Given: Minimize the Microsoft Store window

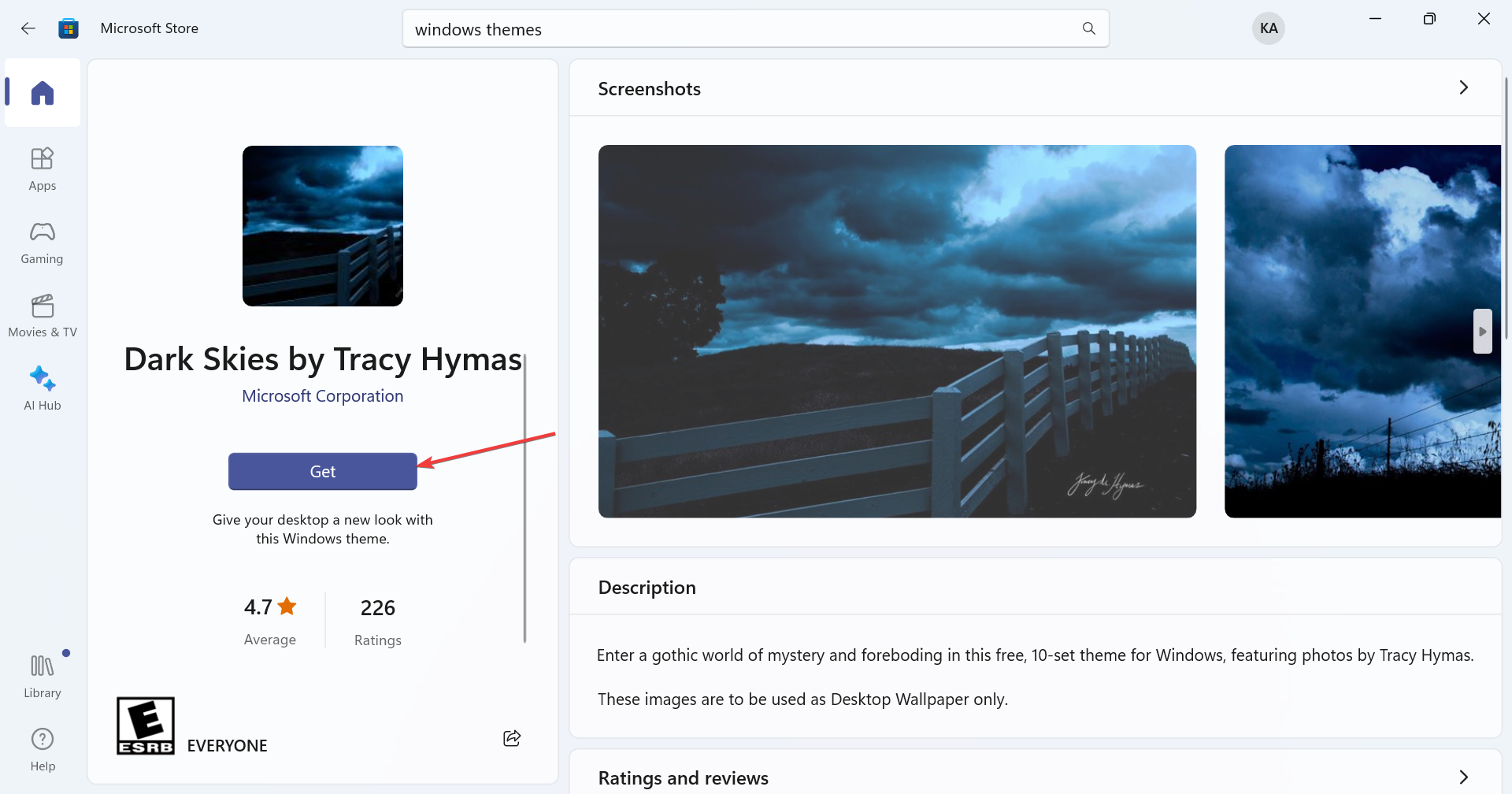Looking at the screenshot, I should point(1376,18).
